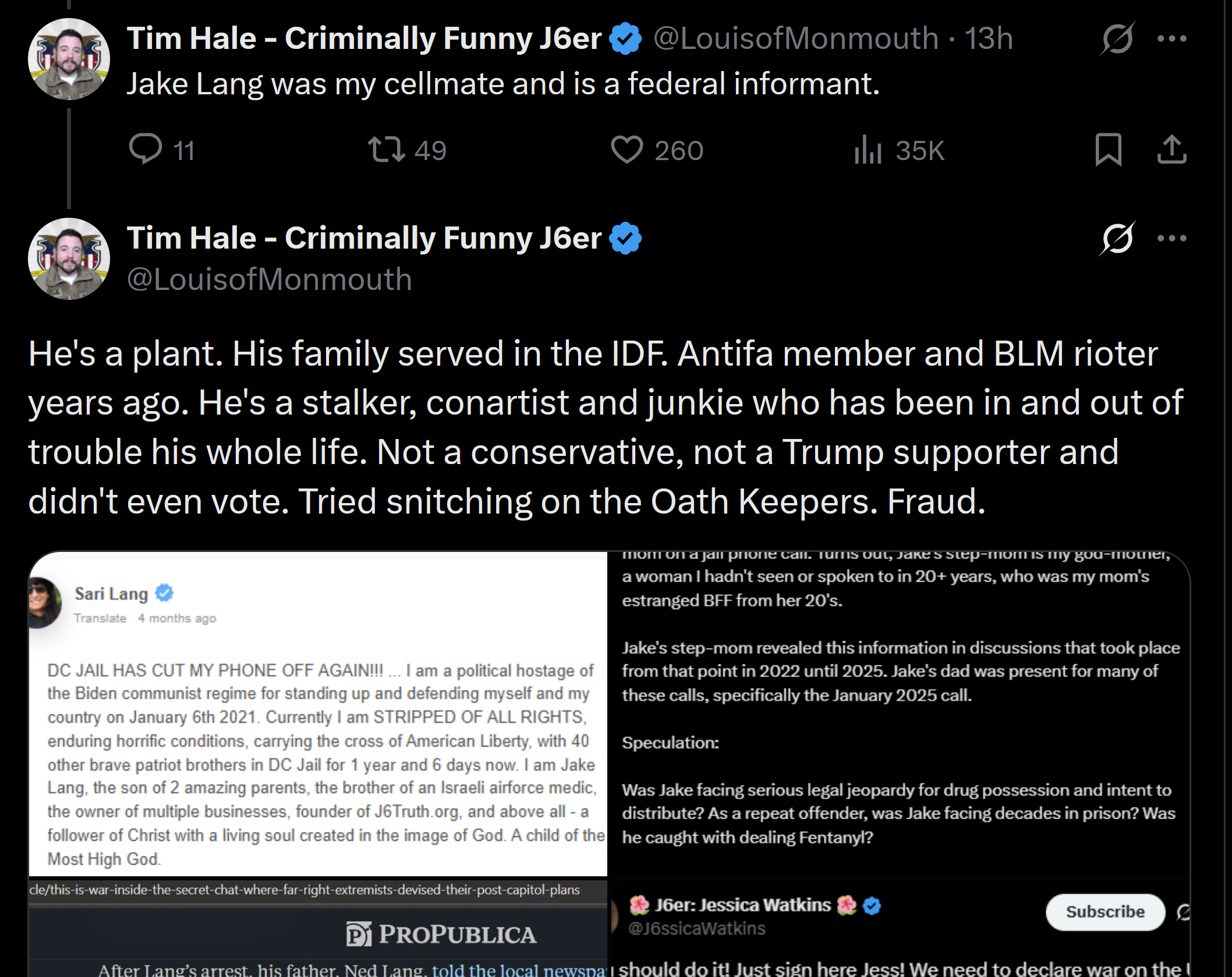Subscribe to Jessica Watkins
The width and height of the screenshot is (1232, 977).
1105,912
